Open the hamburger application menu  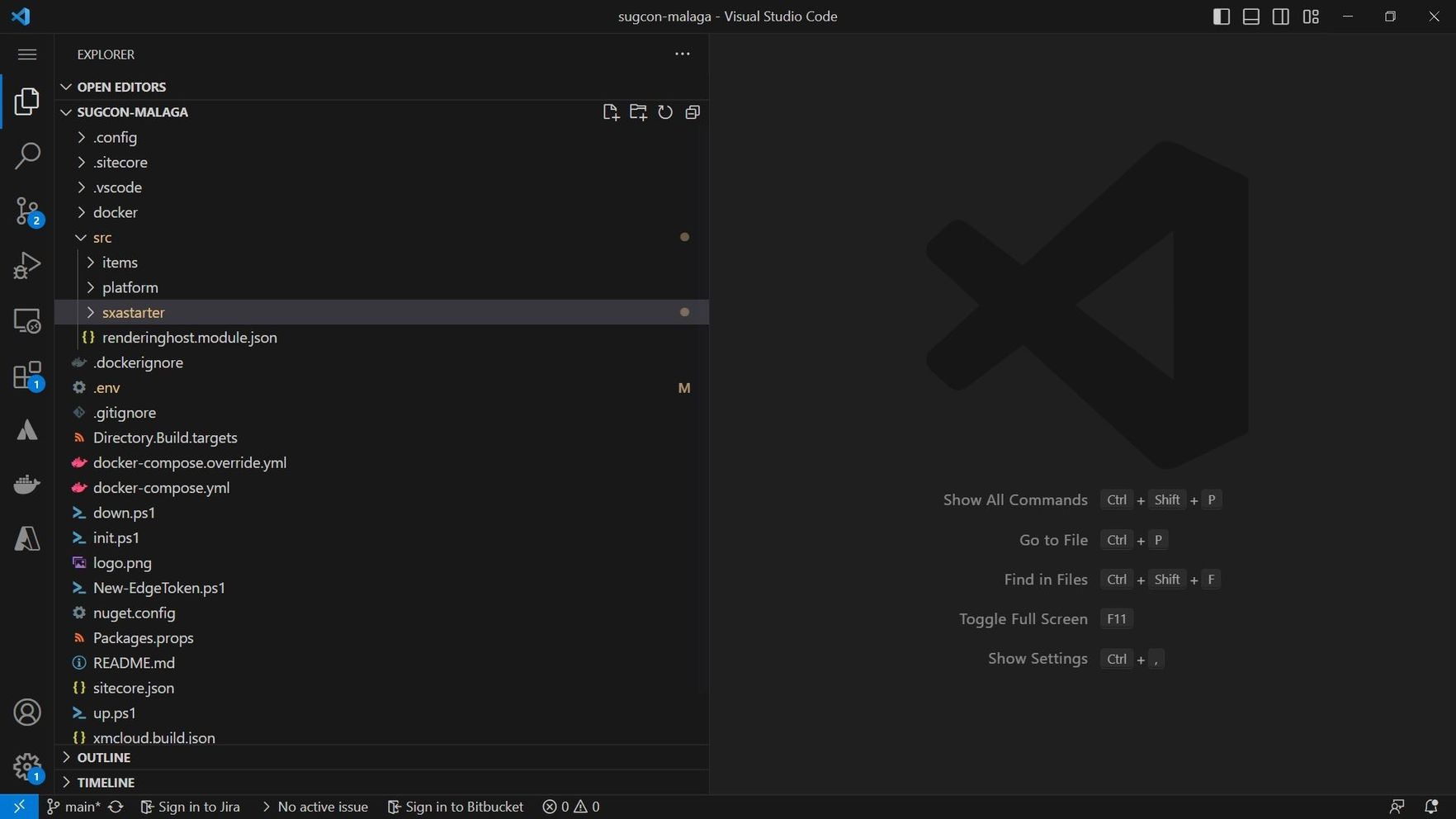(x=27, y=54)
